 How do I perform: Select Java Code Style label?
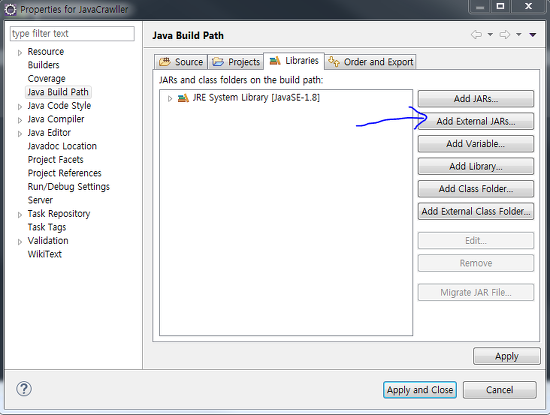[x=59, y=106]
